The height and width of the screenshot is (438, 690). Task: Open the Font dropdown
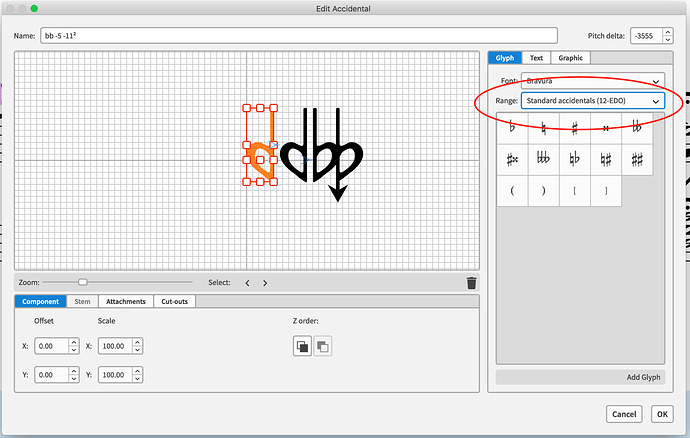593,81
